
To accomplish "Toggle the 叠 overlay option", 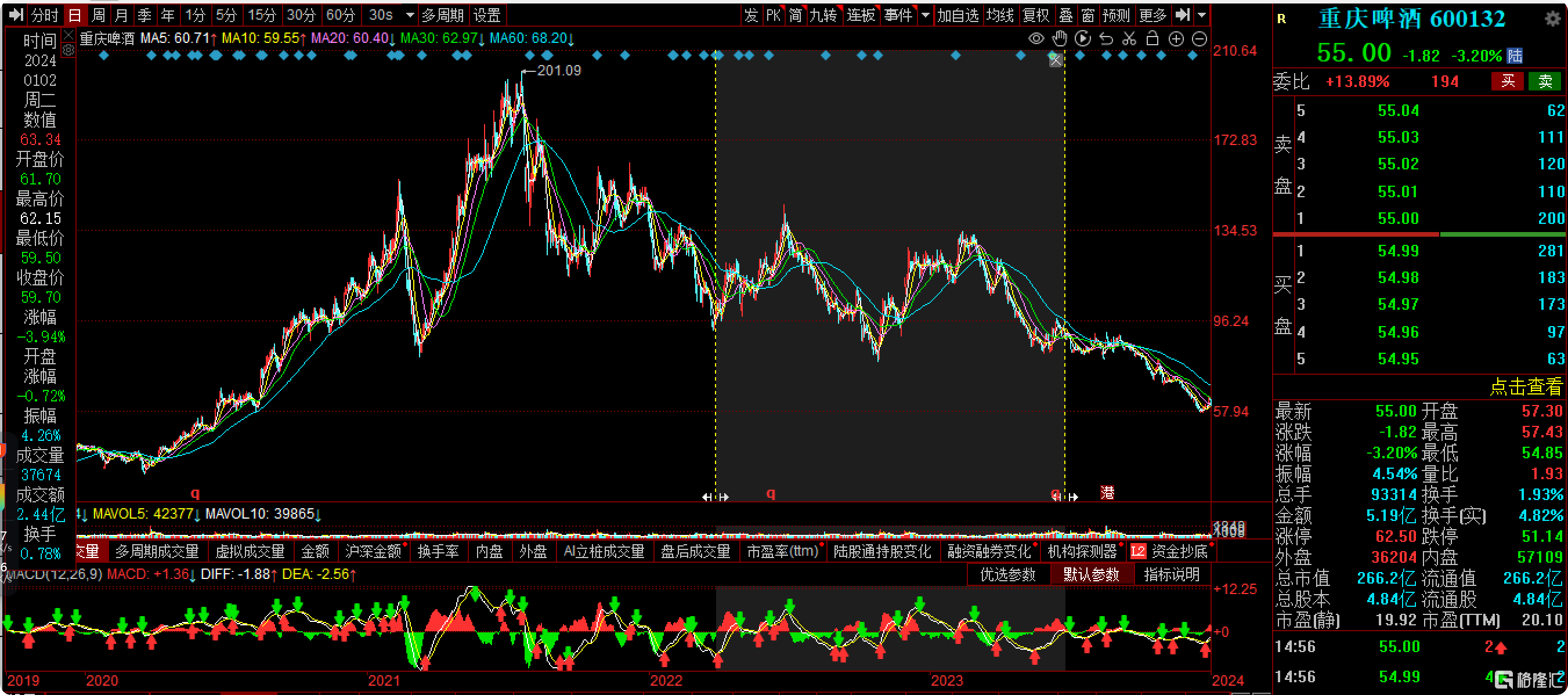I will tap(1066, 15).
